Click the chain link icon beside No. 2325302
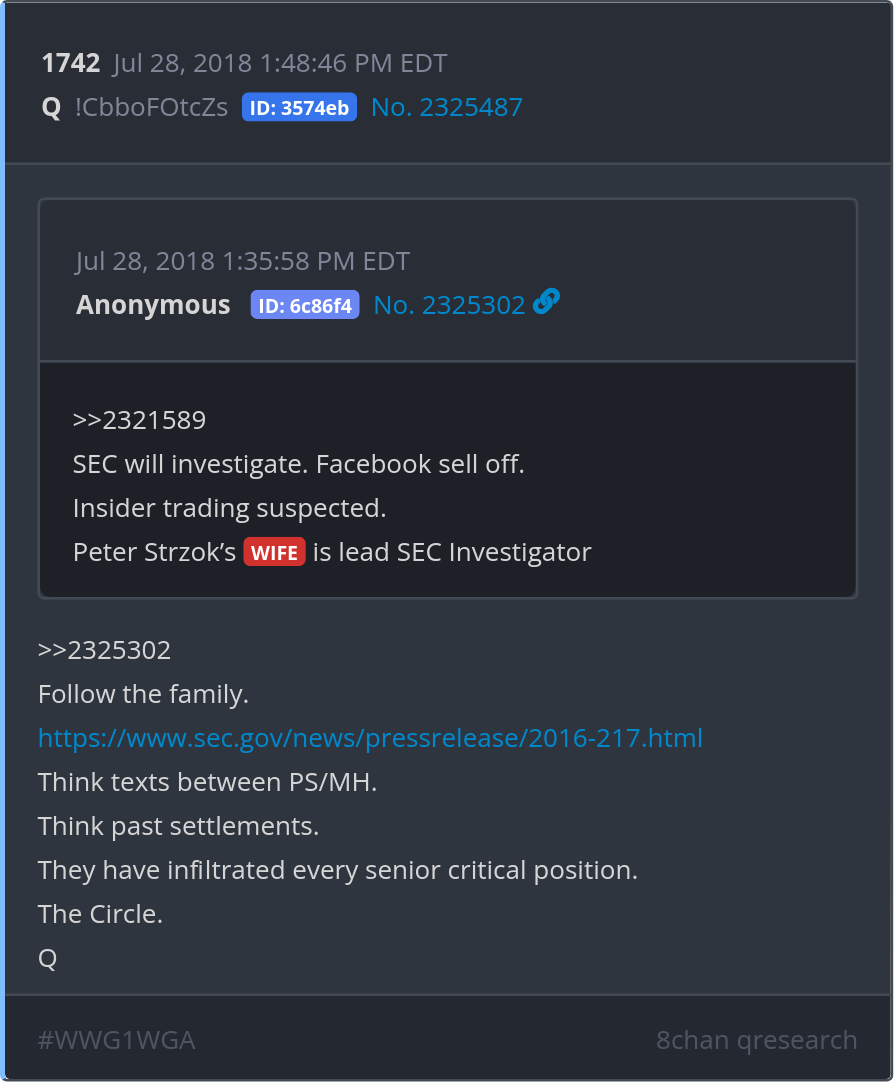This screenshot has width=894, height=1082. click(x=546, y=302)
